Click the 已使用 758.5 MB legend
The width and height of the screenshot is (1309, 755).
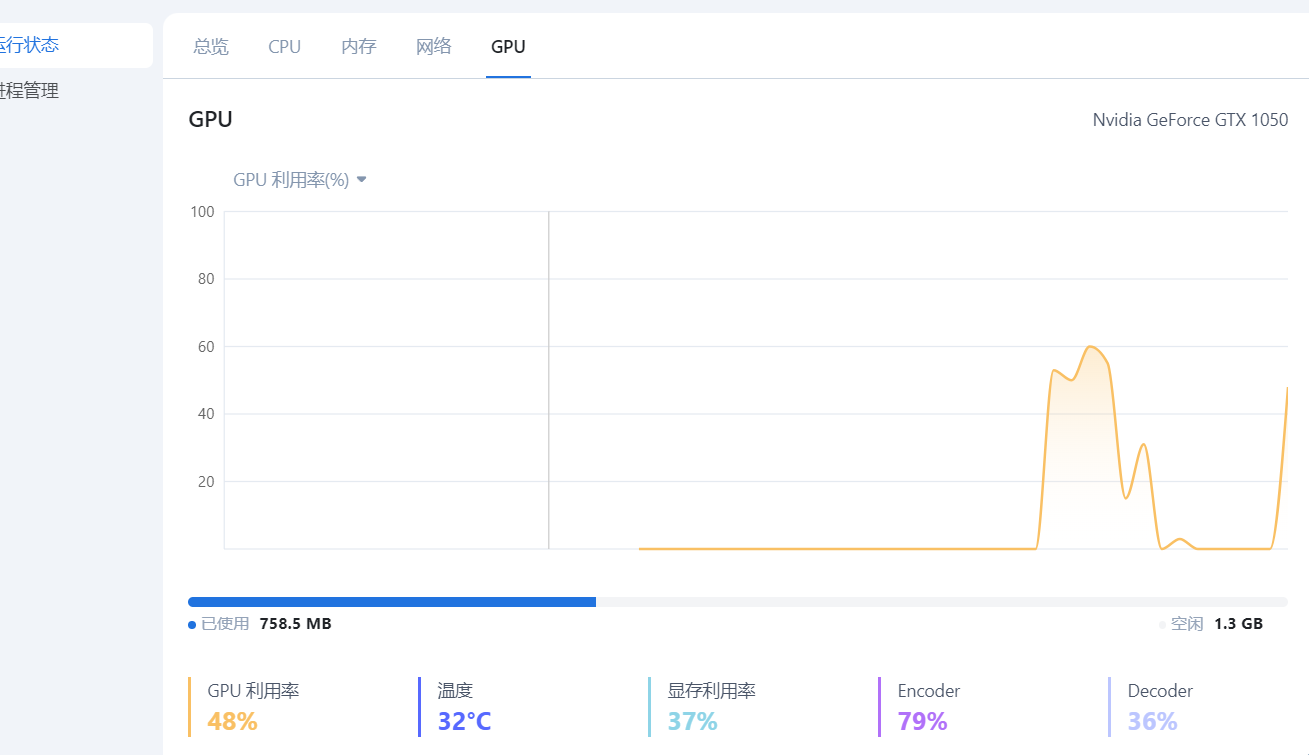pyautogui.click(x=260, y=624)
